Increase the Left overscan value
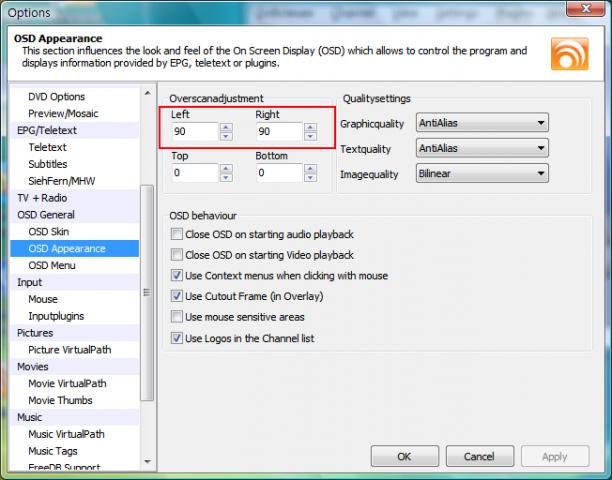The width and height of the screenshot is (612, 480). point(226,127)
